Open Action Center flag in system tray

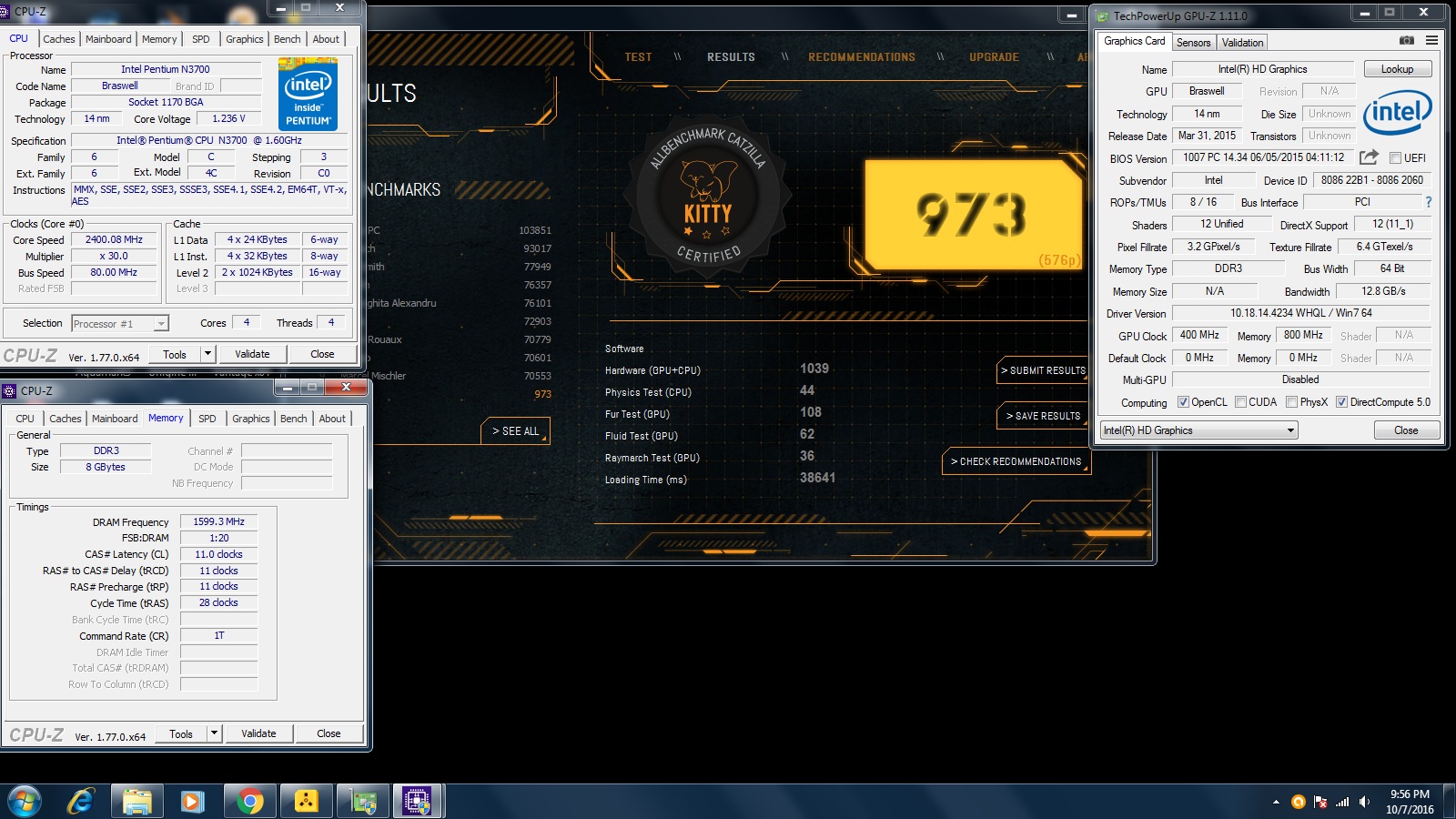click(x=1320, y=802)
